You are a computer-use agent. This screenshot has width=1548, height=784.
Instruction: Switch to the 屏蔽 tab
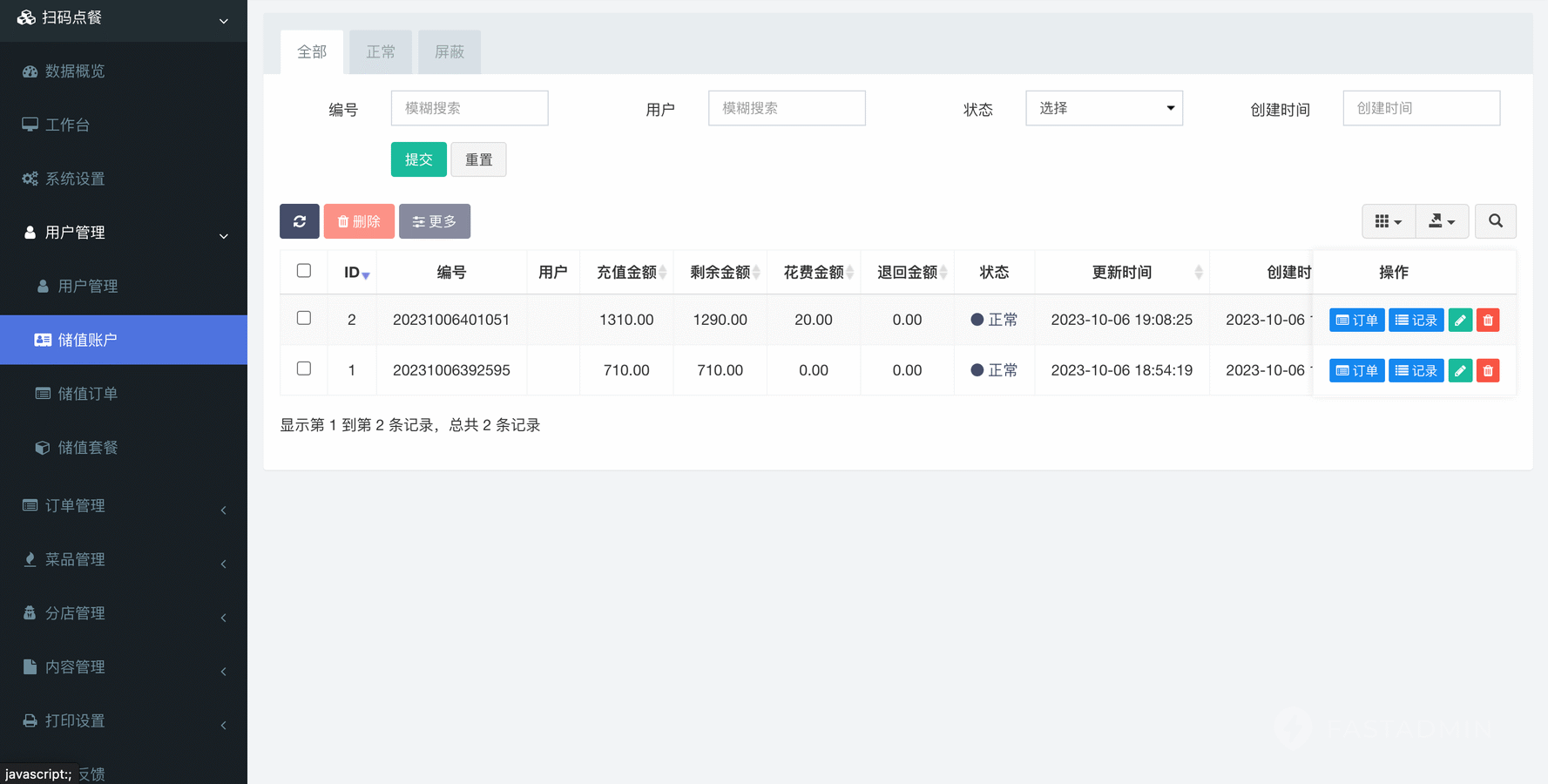click(x=450, y=52)
